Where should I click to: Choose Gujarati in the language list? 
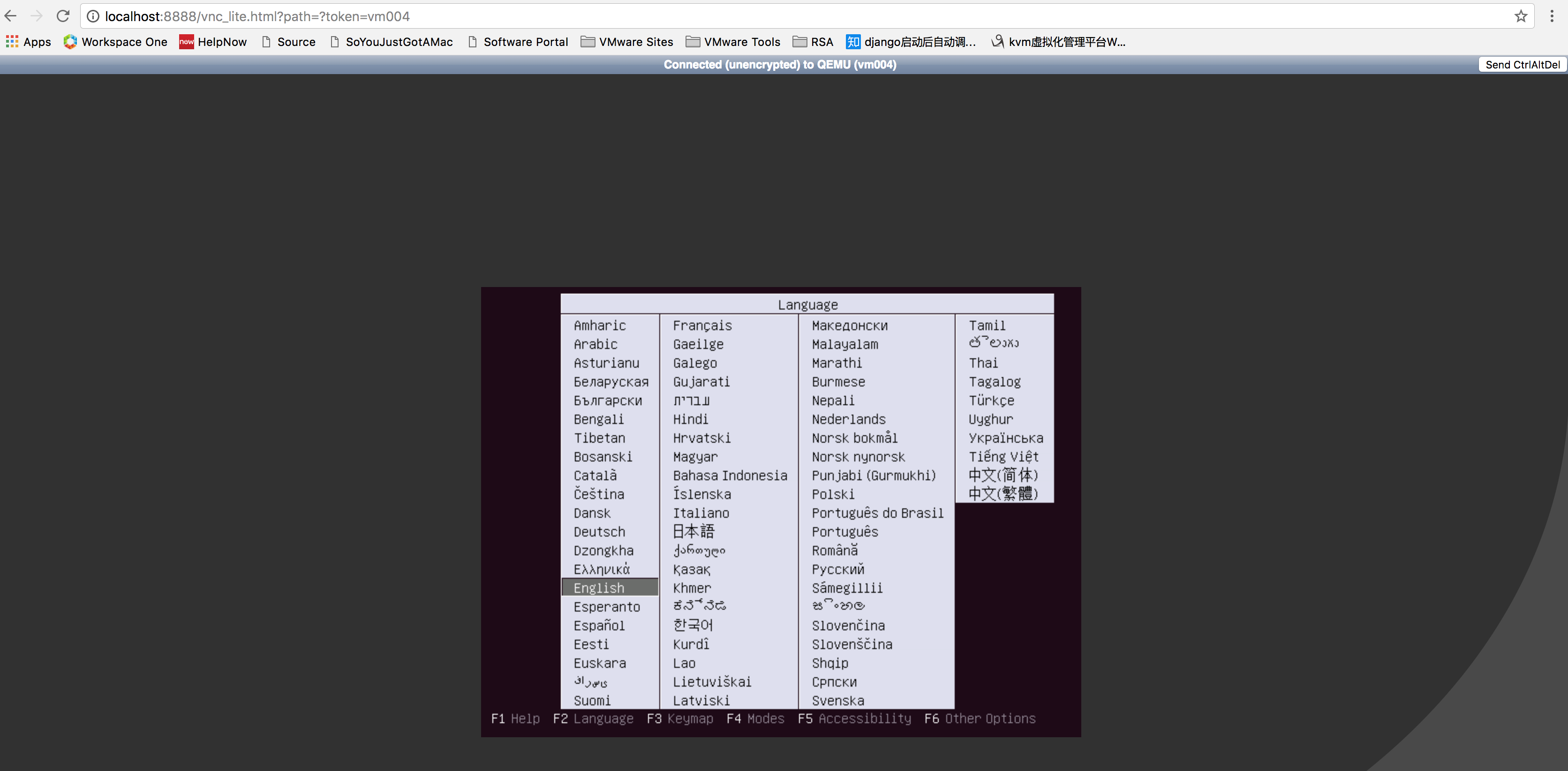point(701,382)
